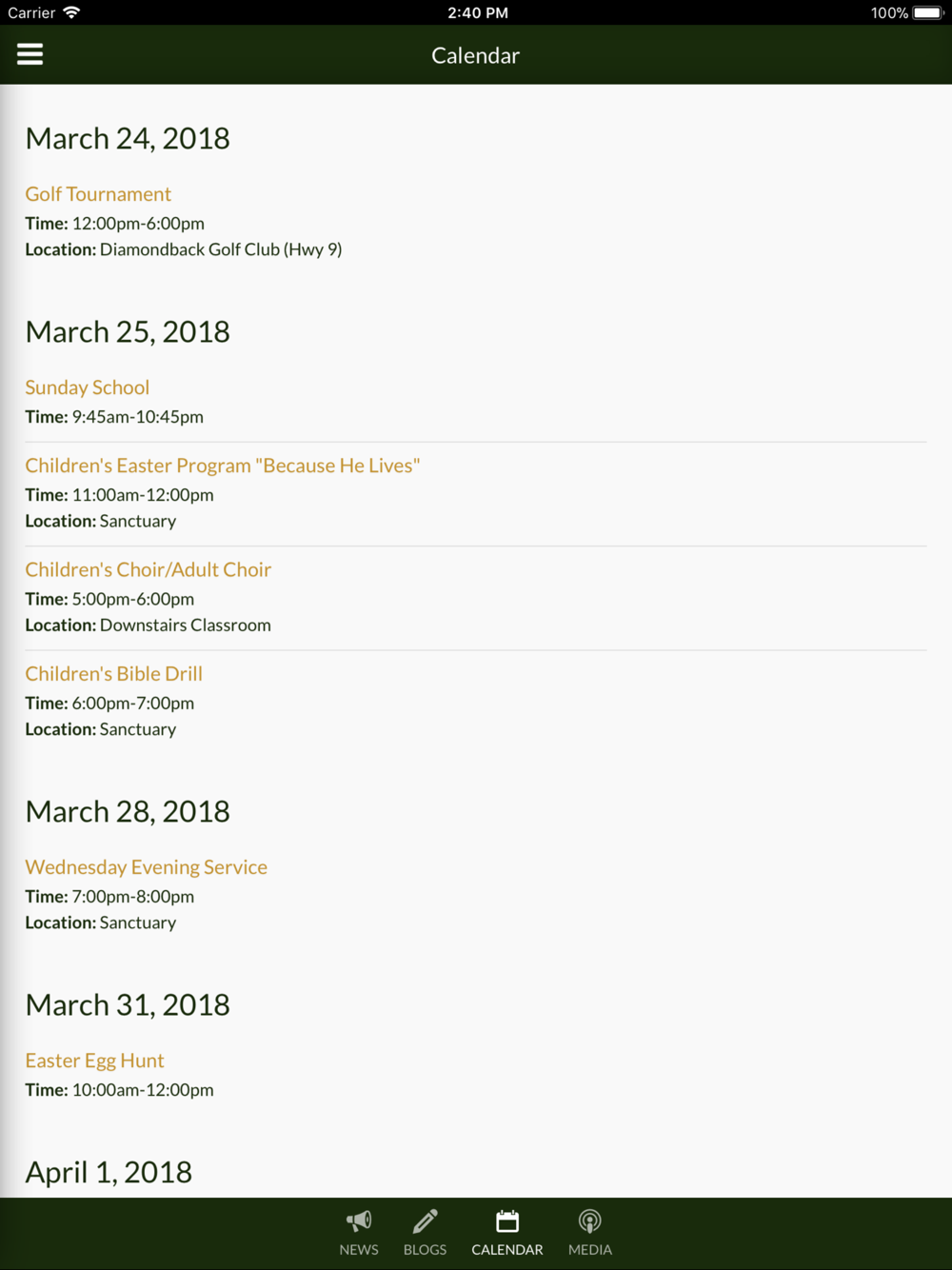Tap the Blogs pencil icon

pyautogui.click(x=425, y=1220)
